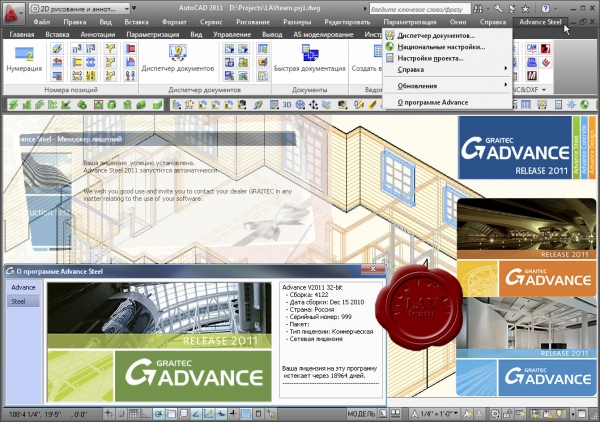Select Настройки проекта... menu entry
Screen dimensions: 600x422
pos(448,58)
